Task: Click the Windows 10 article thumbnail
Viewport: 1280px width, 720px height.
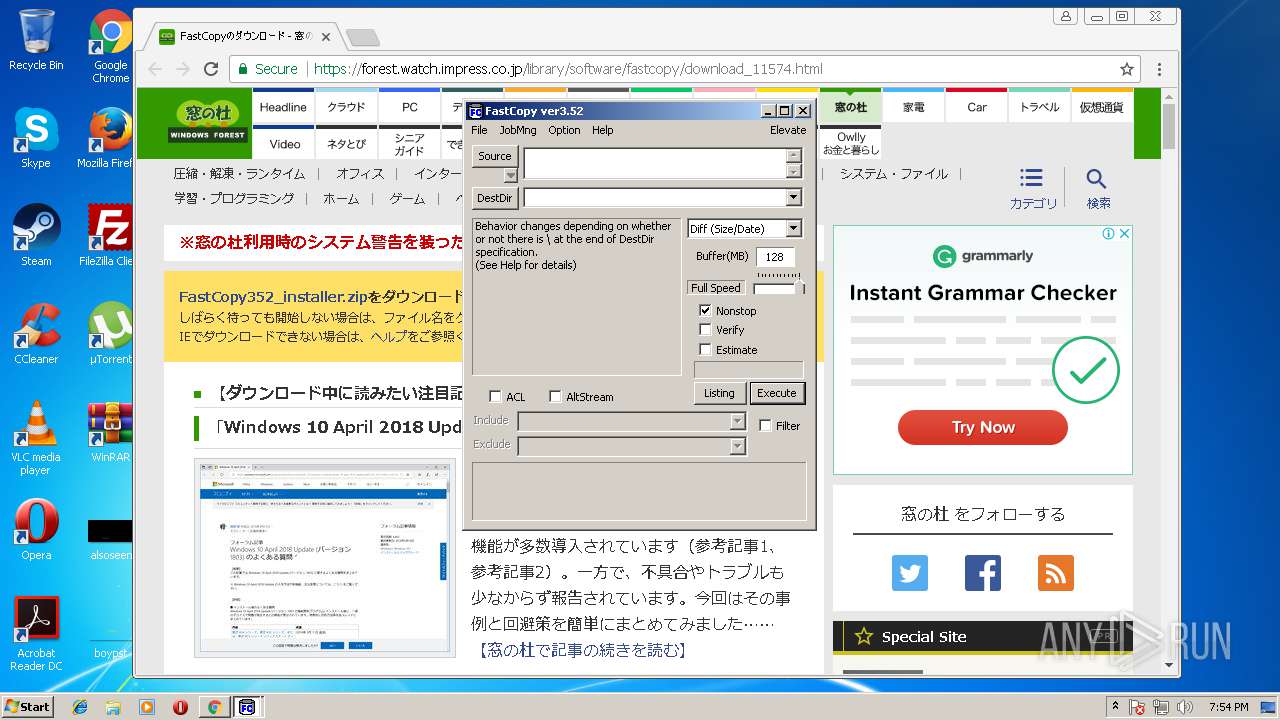Action: pyautogui.click(x=325, y=557)
